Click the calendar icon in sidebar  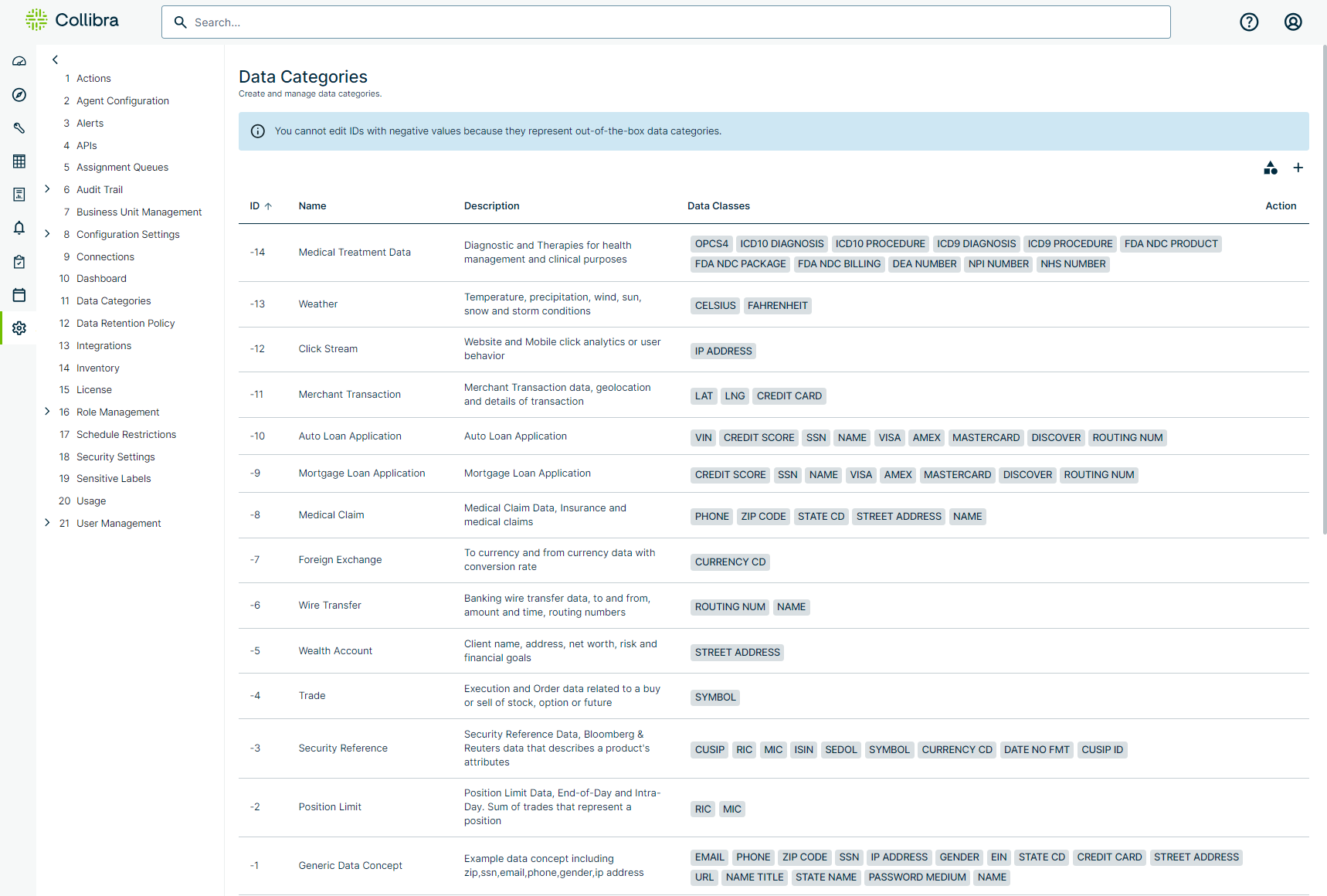(19, 295)
